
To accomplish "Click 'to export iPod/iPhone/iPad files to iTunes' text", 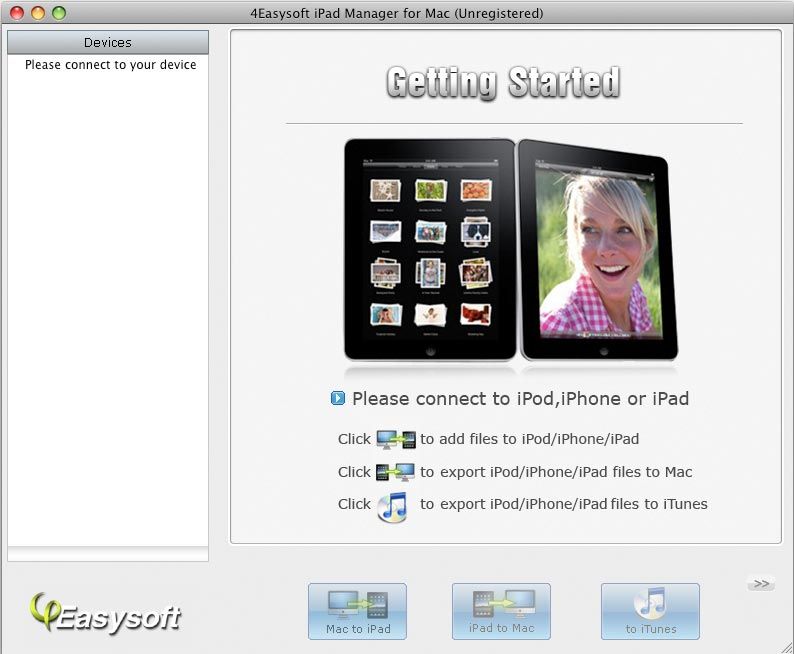I will pyautogui.click(x=564, y=504).
